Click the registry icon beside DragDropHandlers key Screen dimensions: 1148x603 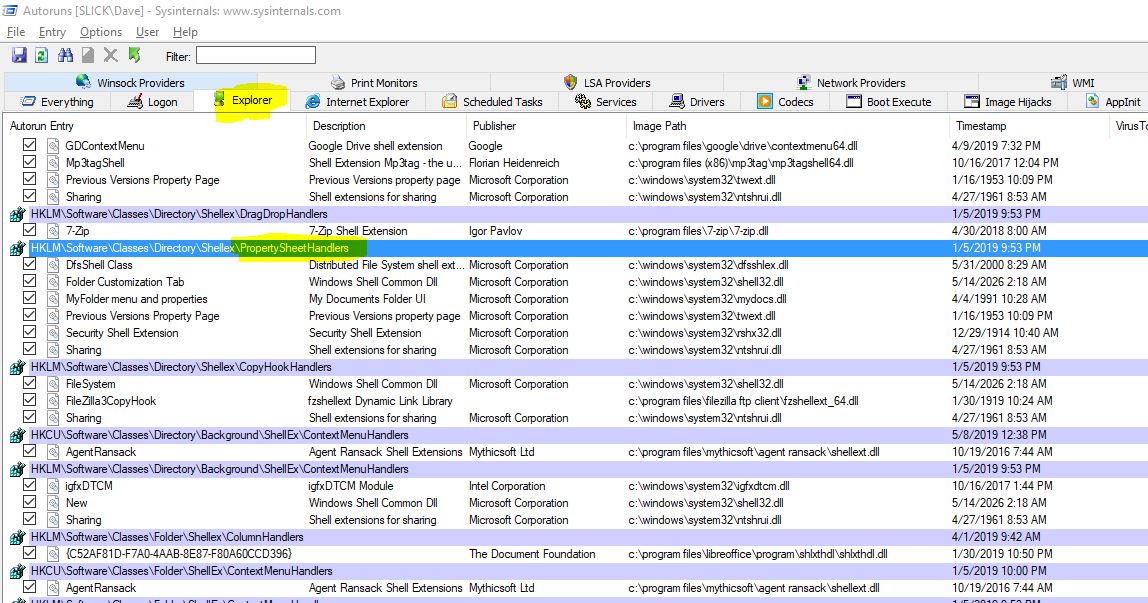click(x=18, y=214)
